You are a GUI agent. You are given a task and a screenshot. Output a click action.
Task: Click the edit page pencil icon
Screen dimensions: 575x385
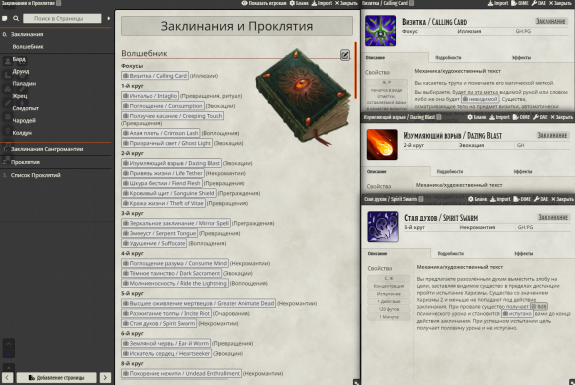click(x=344, y=55)
